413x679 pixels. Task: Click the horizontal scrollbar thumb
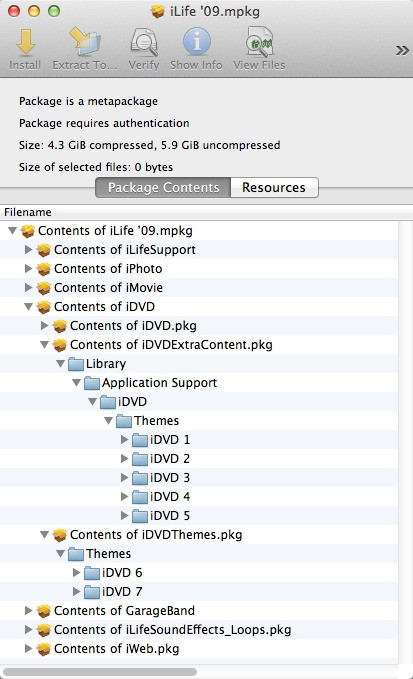[100, 672]
